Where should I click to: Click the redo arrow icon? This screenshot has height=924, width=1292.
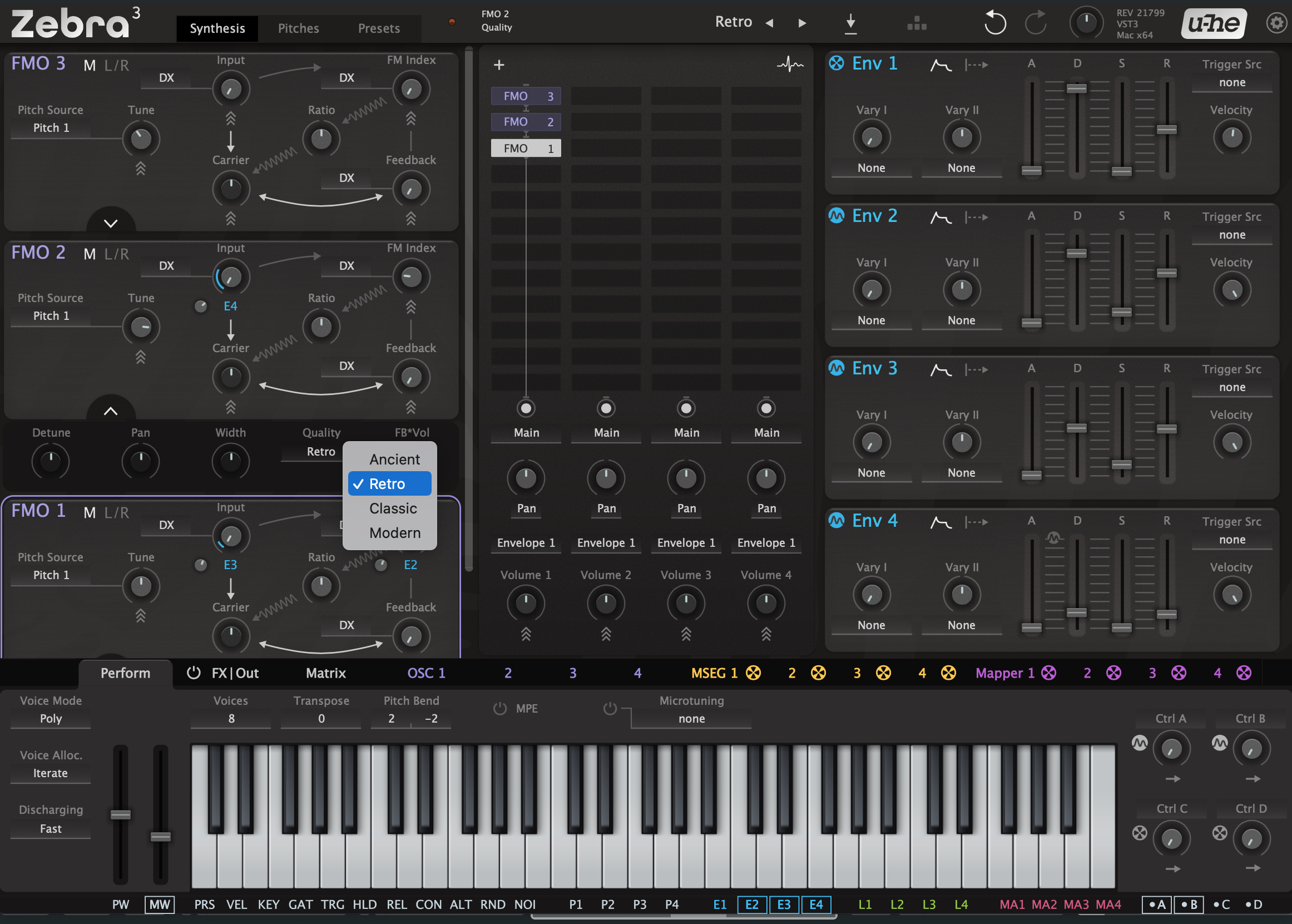pos(1036,23)
